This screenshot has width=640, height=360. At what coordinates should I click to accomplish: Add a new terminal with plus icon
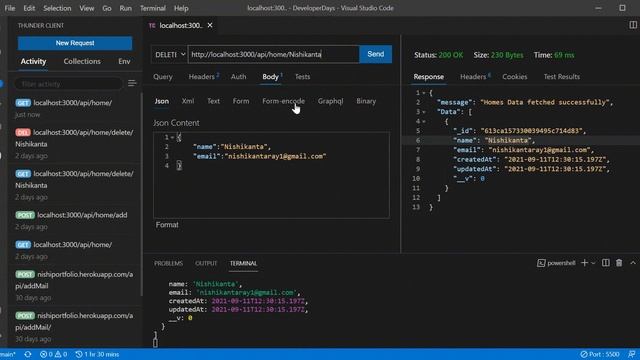tap(584, 263)
